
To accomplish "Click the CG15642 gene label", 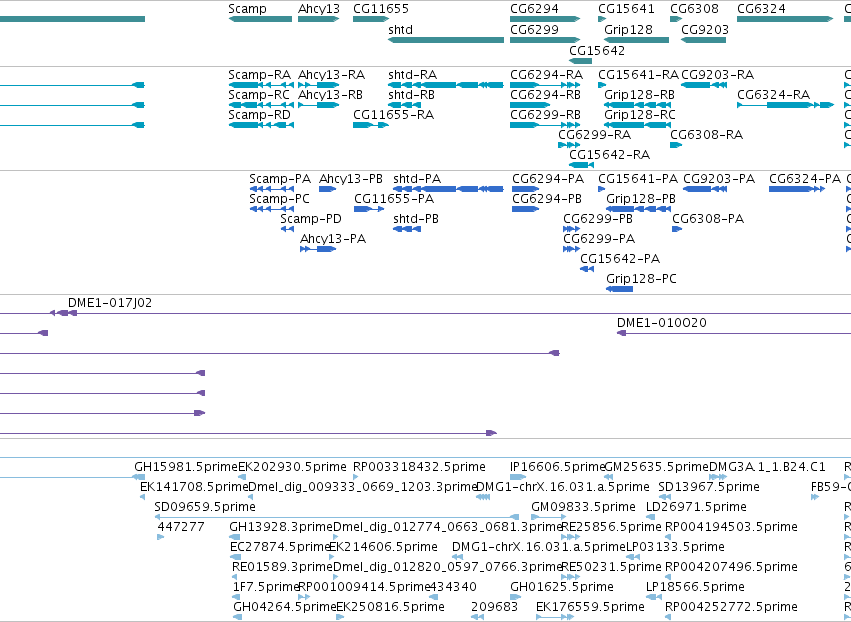I will point(597,50).
